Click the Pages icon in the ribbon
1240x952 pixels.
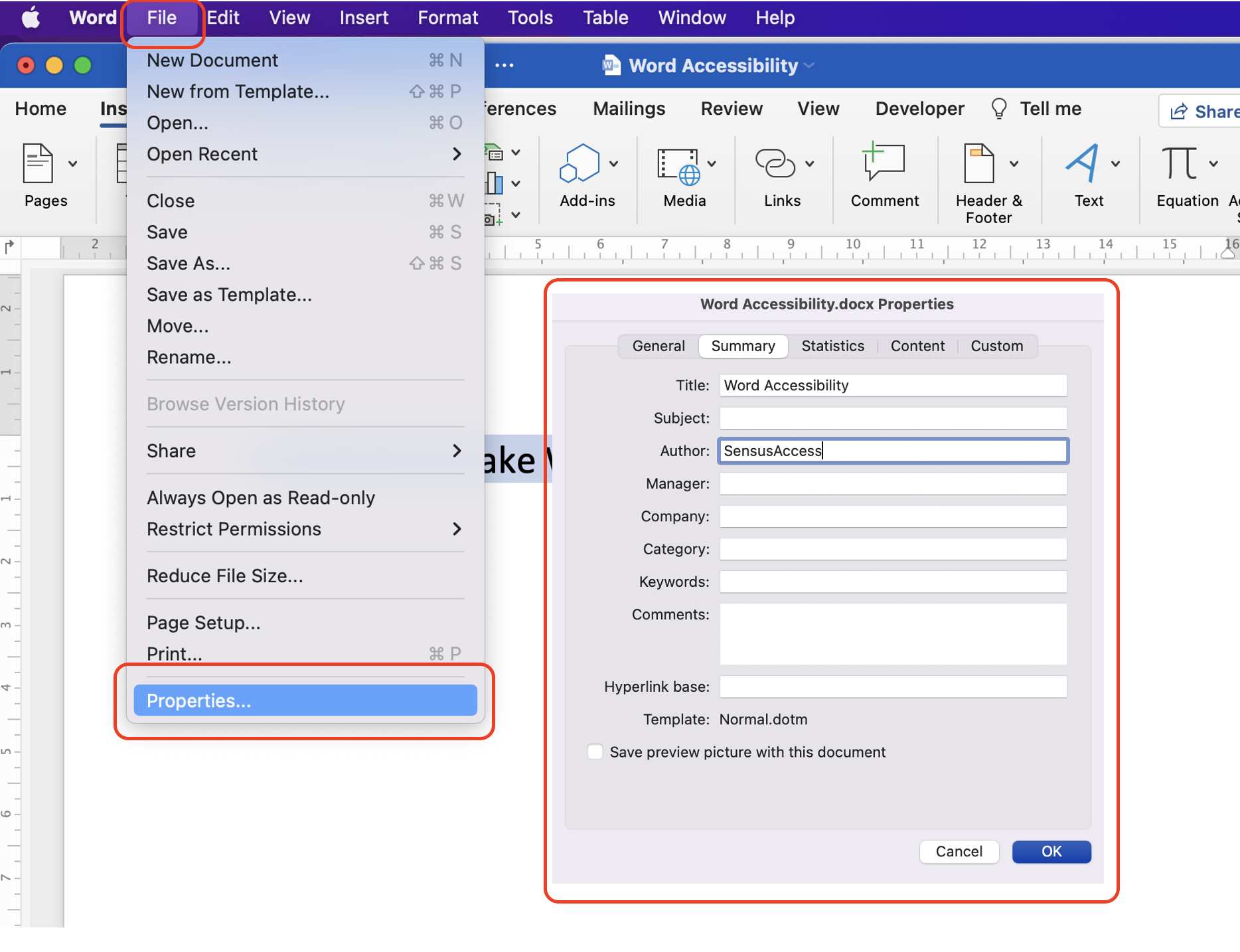pyautogui.click(x=38, y=163)
